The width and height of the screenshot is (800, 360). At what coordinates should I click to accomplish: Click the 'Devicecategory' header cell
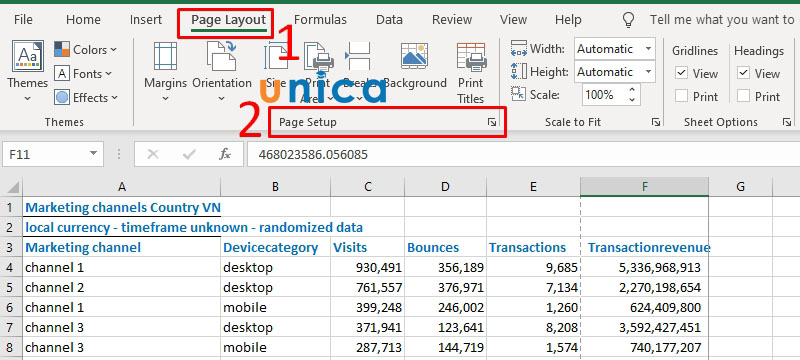tap(275, 247)
